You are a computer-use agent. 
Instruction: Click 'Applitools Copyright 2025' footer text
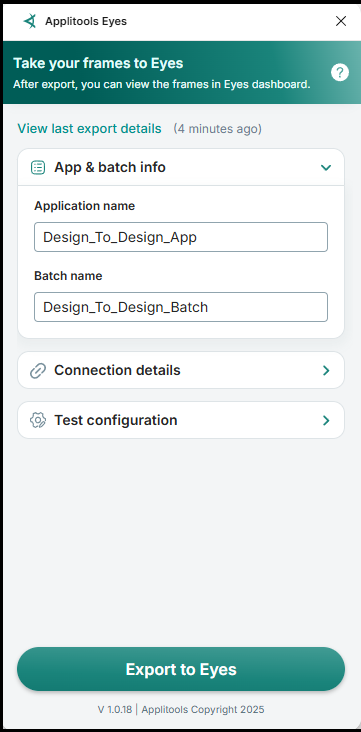203,710
